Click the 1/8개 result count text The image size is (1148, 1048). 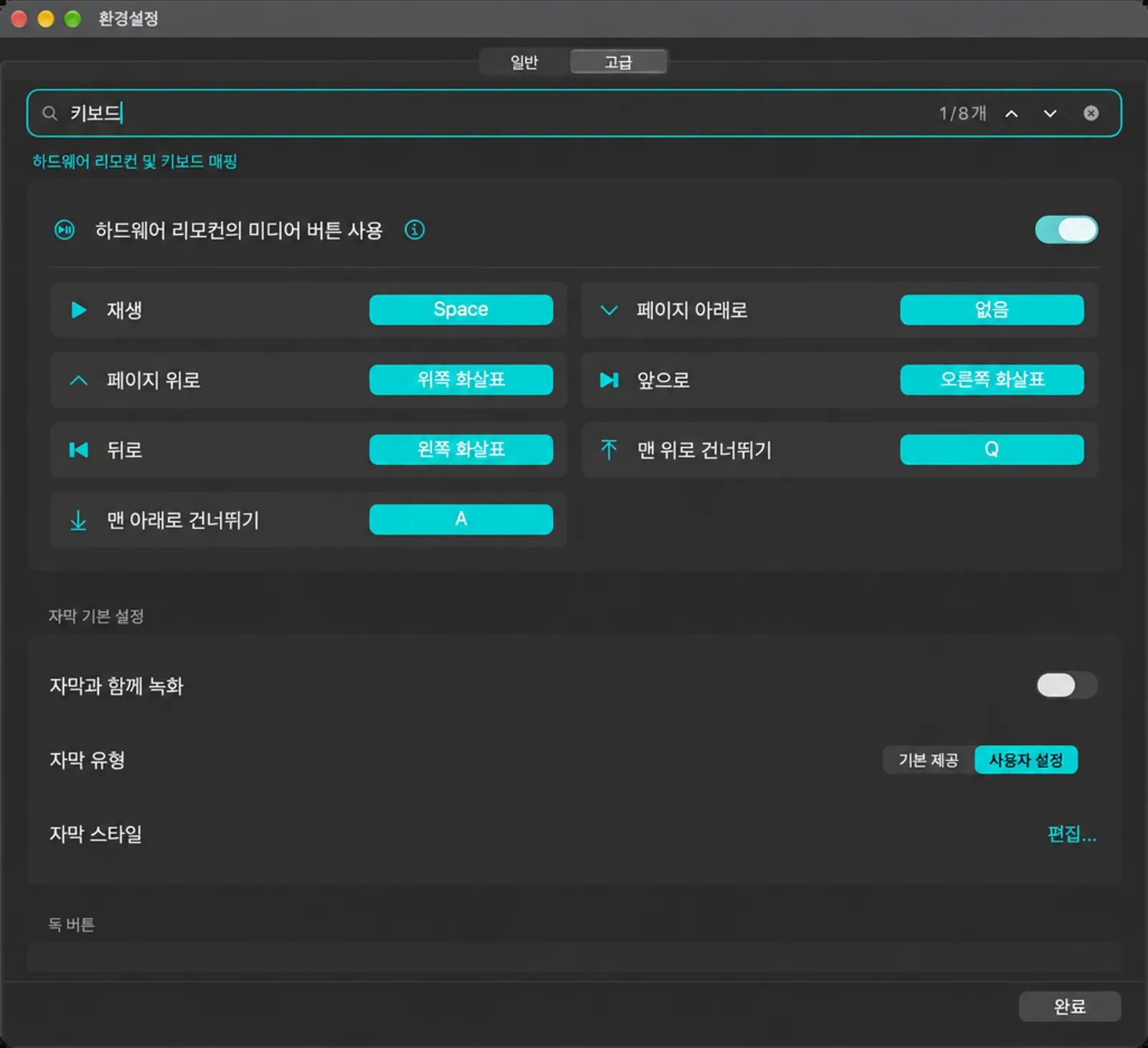point(963,113)
